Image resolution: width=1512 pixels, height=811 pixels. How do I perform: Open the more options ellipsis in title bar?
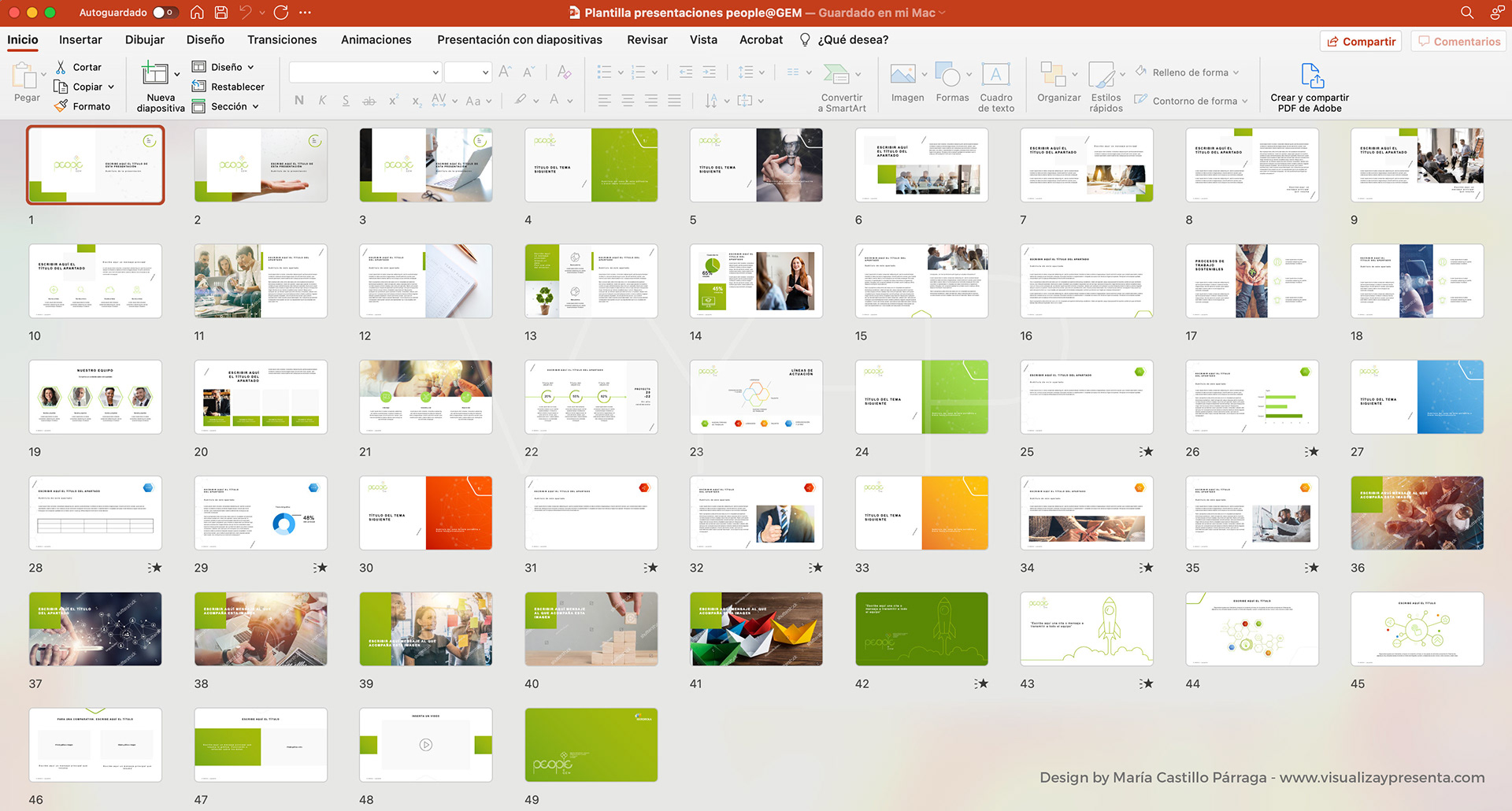coord(306,13)
